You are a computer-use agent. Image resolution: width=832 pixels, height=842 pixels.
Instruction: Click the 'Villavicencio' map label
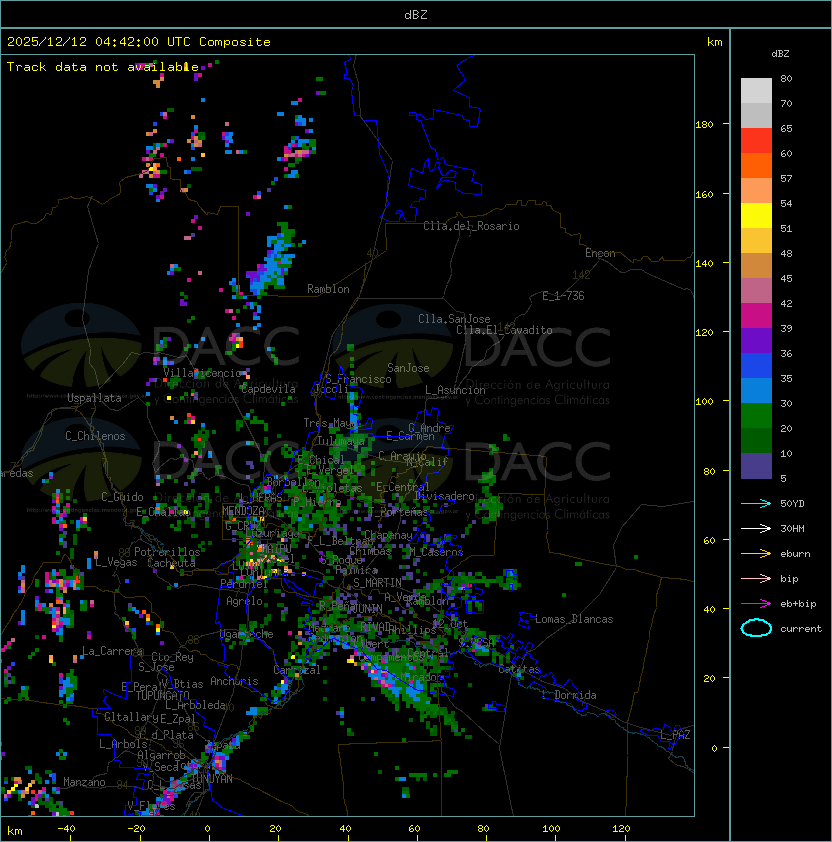point(202,373)
